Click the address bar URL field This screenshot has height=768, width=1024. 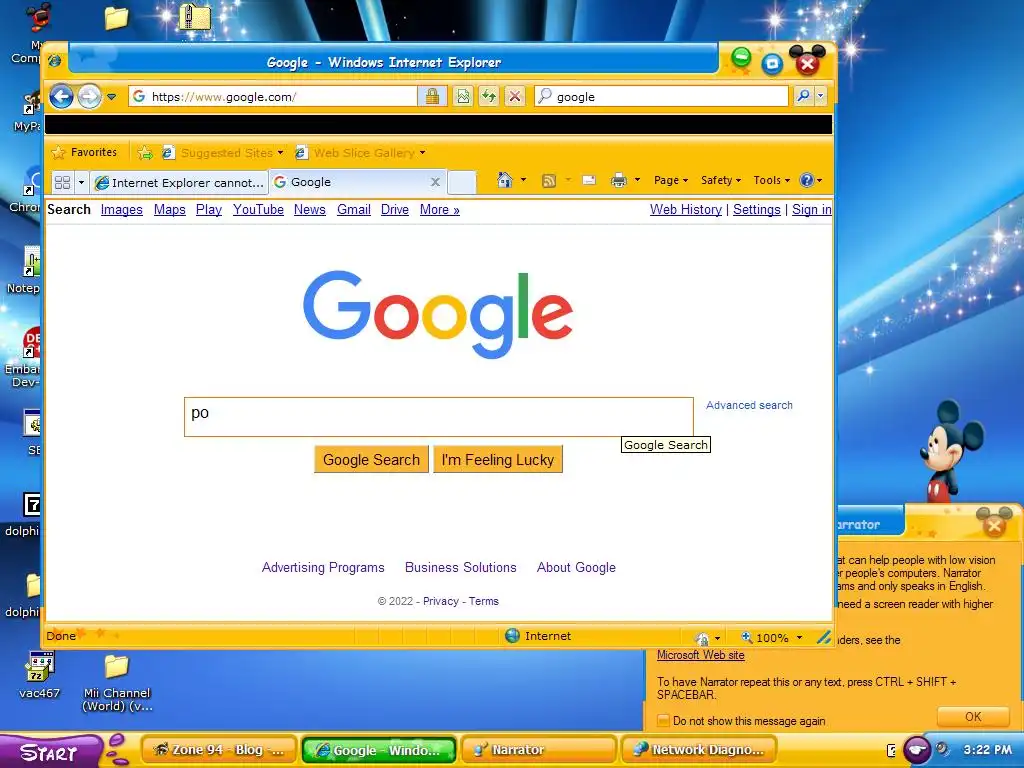coord(273,97)
